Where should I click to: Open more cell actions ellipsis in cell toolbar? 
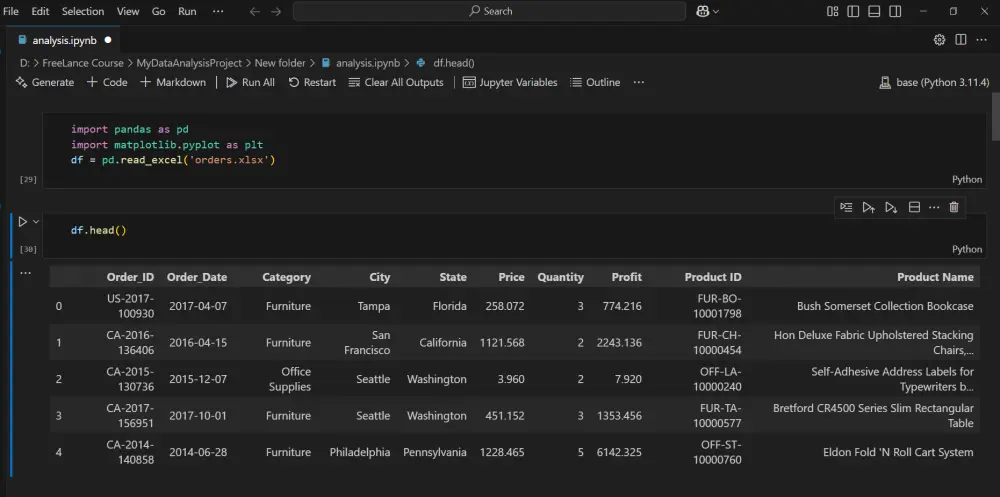(x=934, y=207)
